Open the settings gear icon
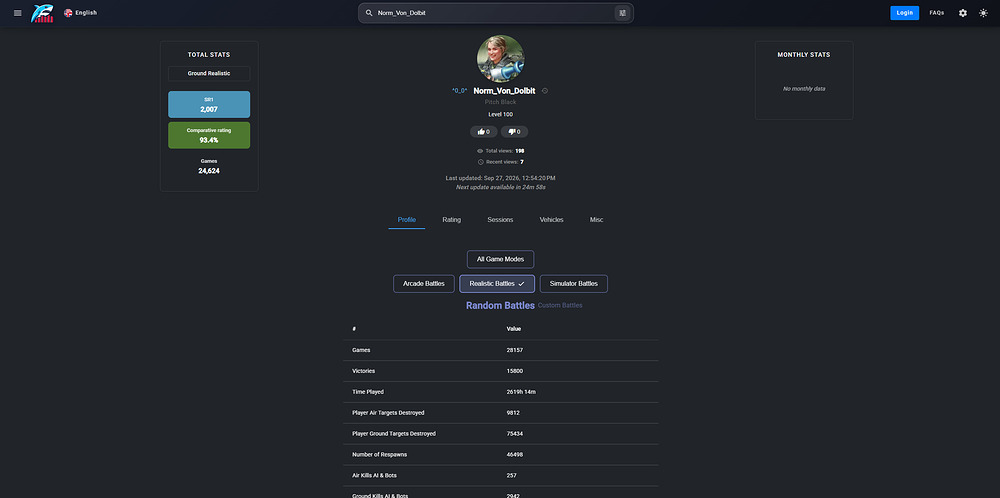 963,13
